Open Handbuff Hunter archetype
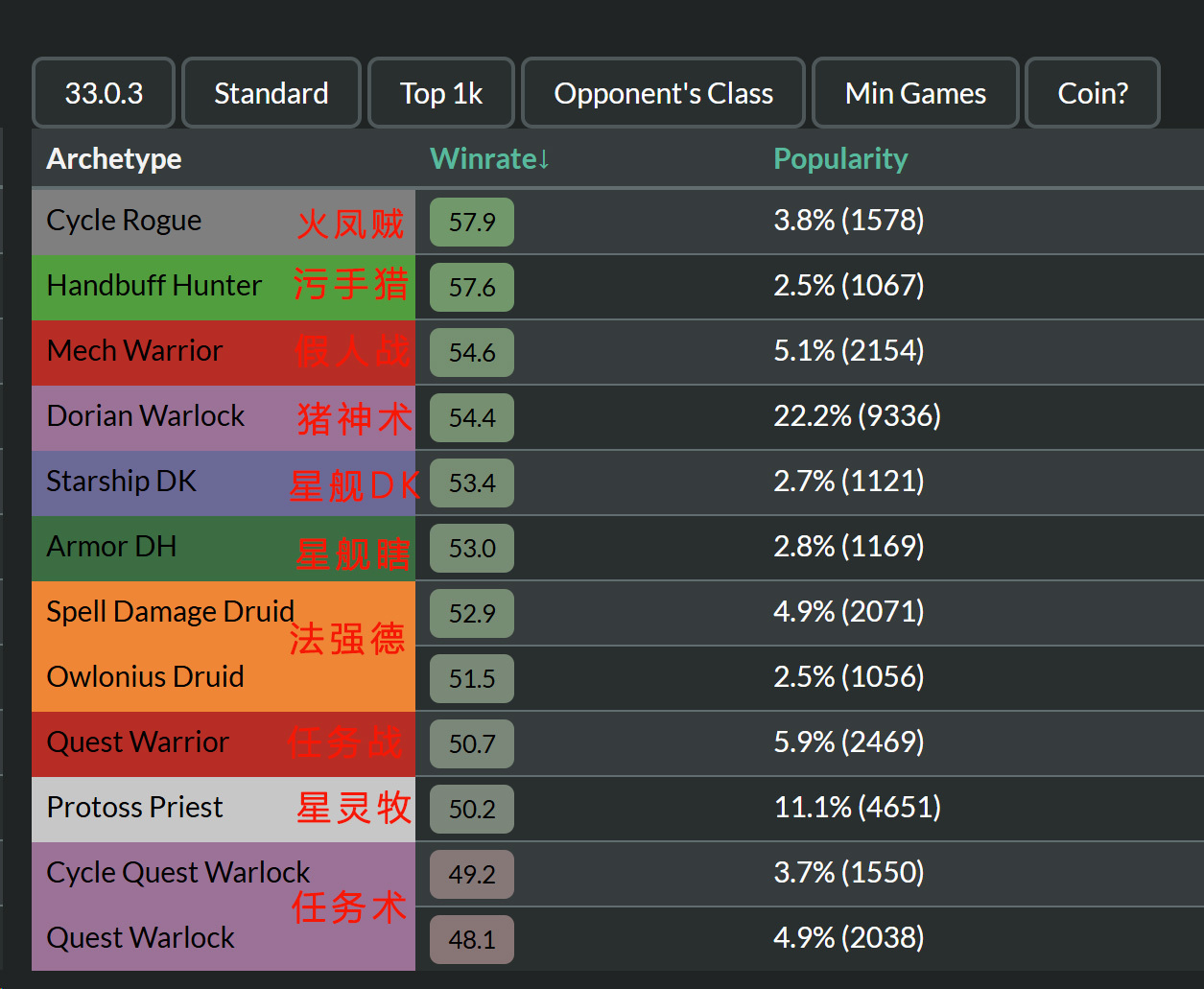1204x989 pixels. click(x=154, y=286)
